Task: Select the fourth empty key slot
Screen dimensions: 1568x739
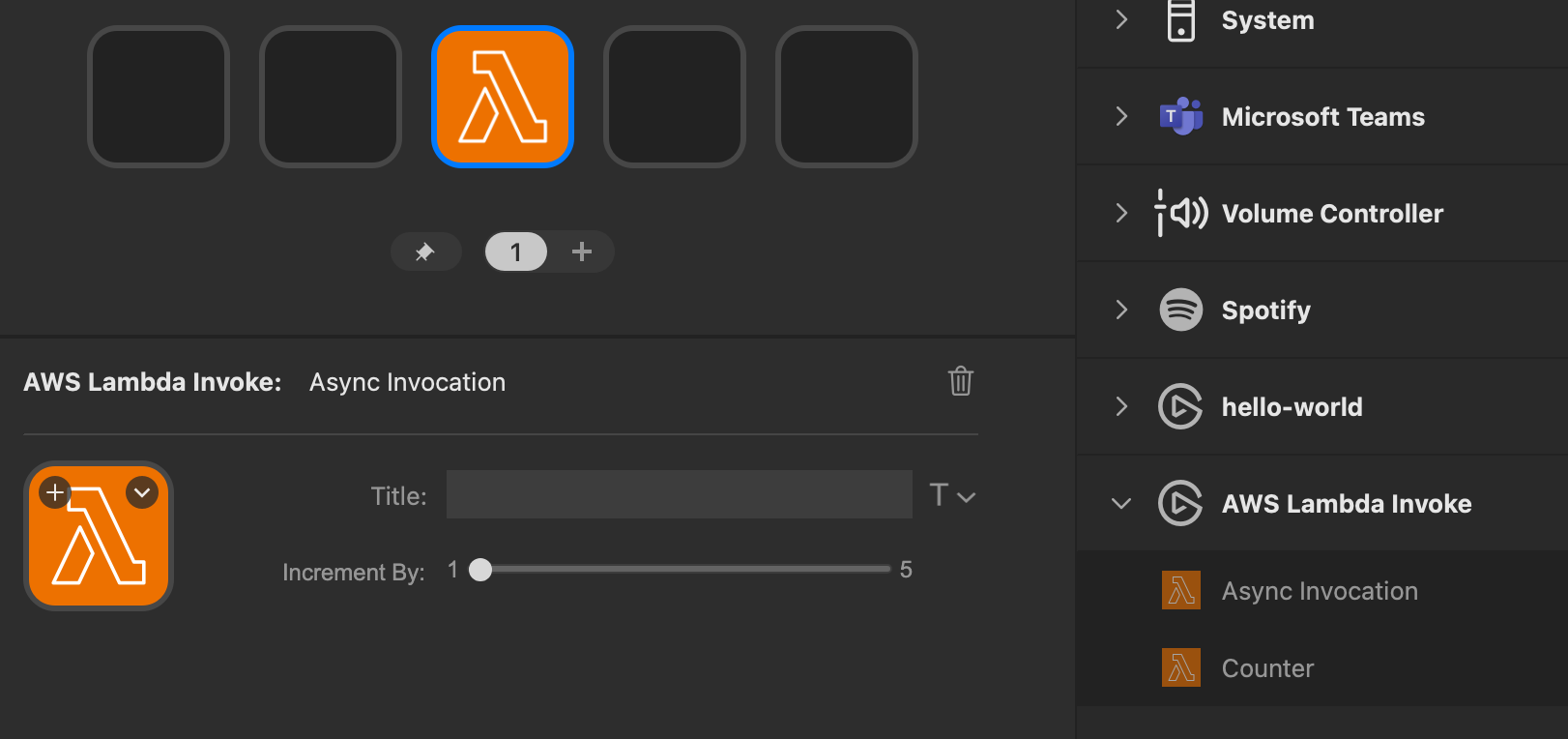Action: (x=675, y=97)
